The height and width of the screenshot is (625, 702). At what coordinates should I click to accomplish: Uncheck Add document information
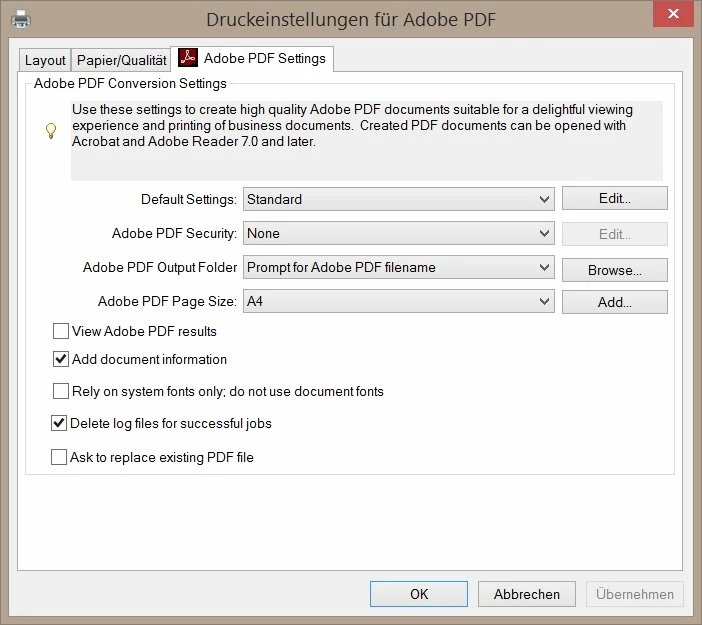point(61,359)
